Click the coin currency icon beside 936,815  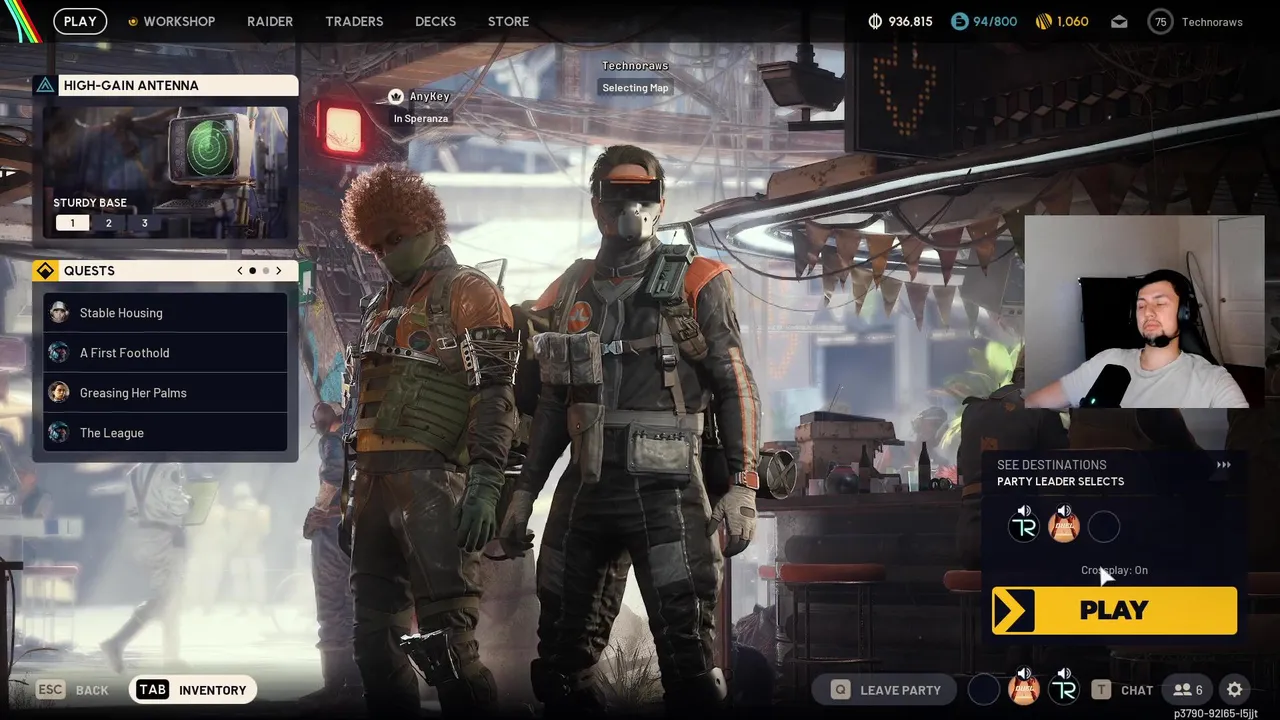pyautogui.click(x=875, y=21)
